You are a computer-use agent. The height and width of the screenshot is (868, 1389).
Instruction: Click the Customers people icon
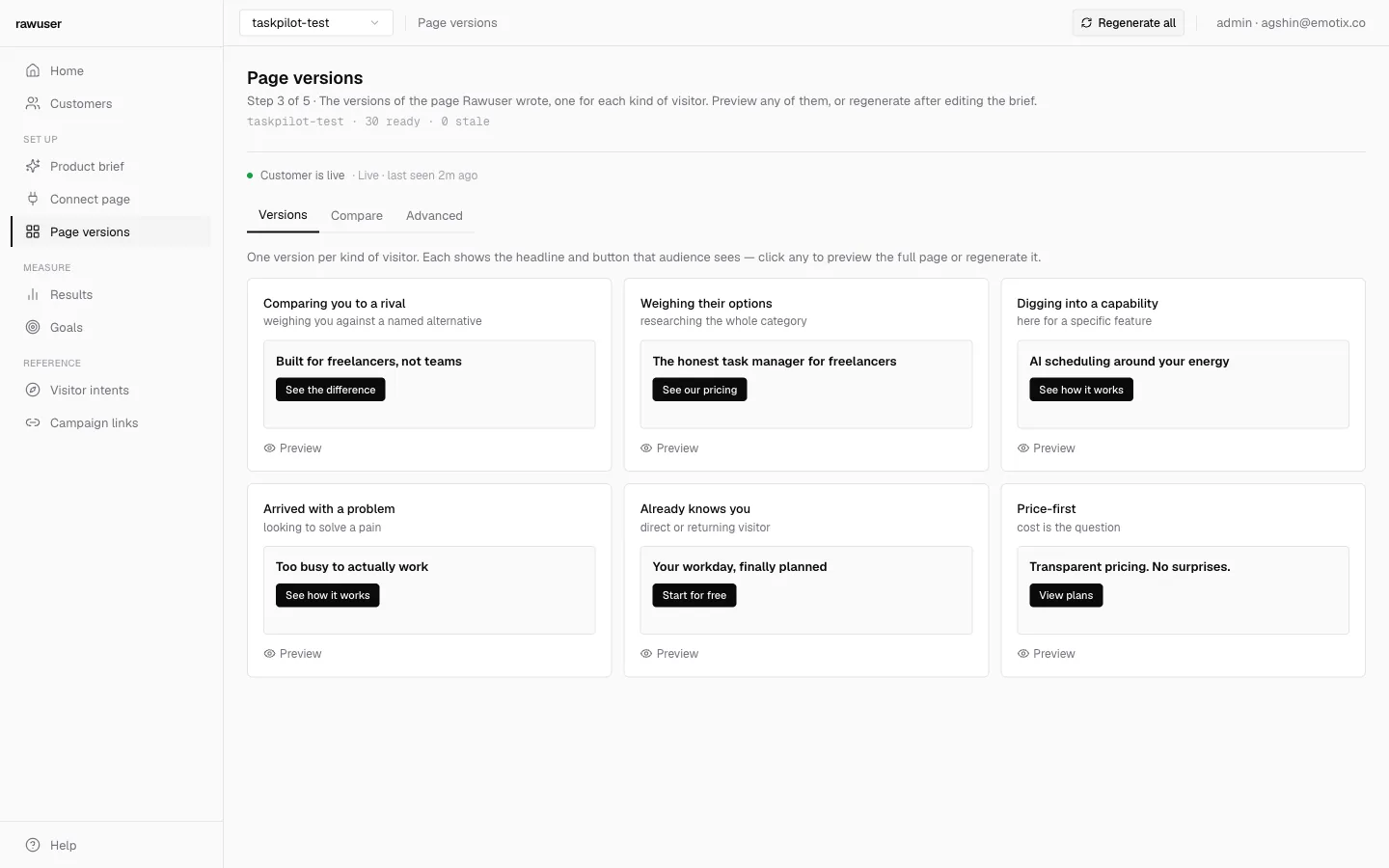[x=33, y=103]
